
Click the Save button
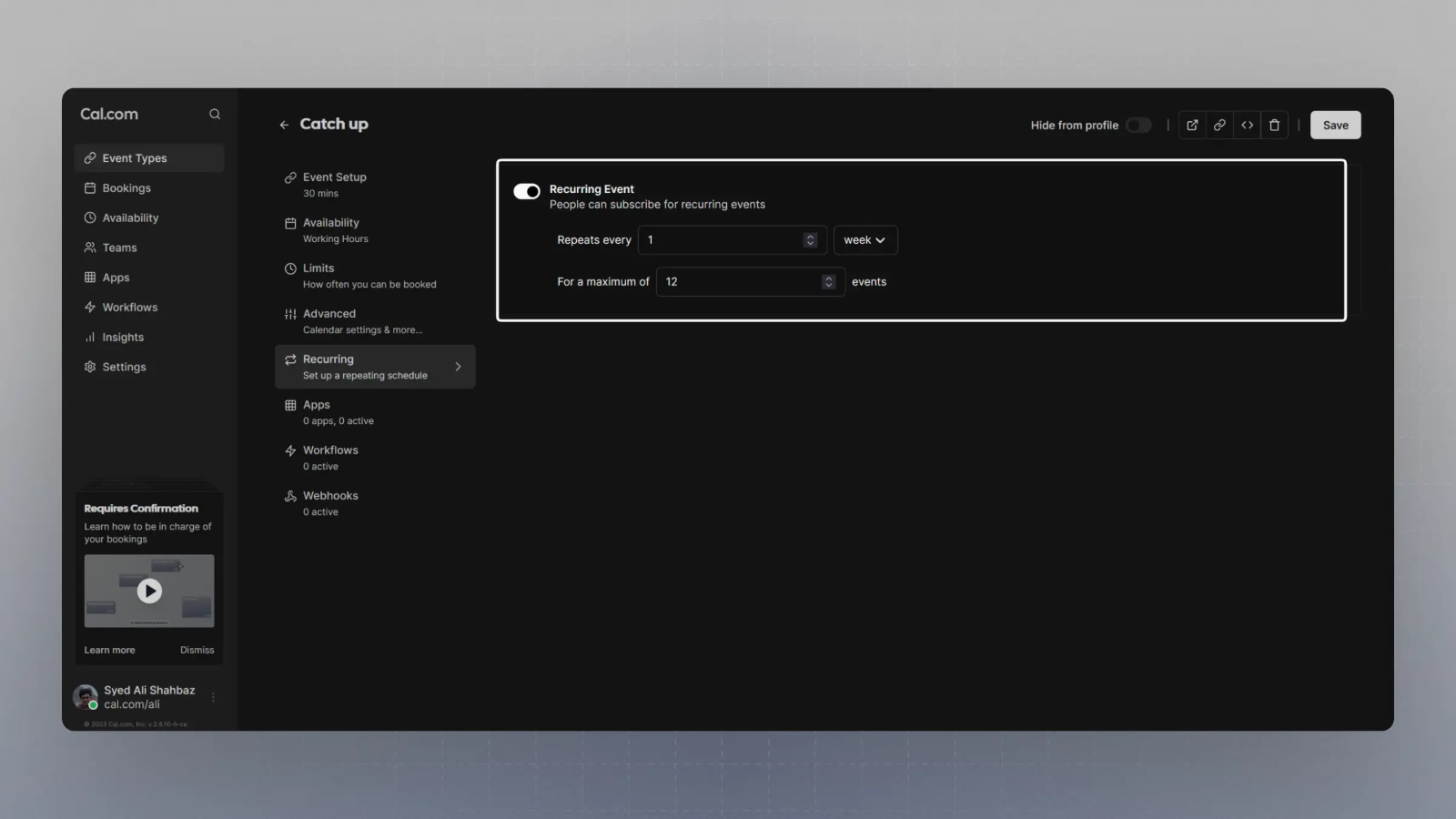(1335, 126)
